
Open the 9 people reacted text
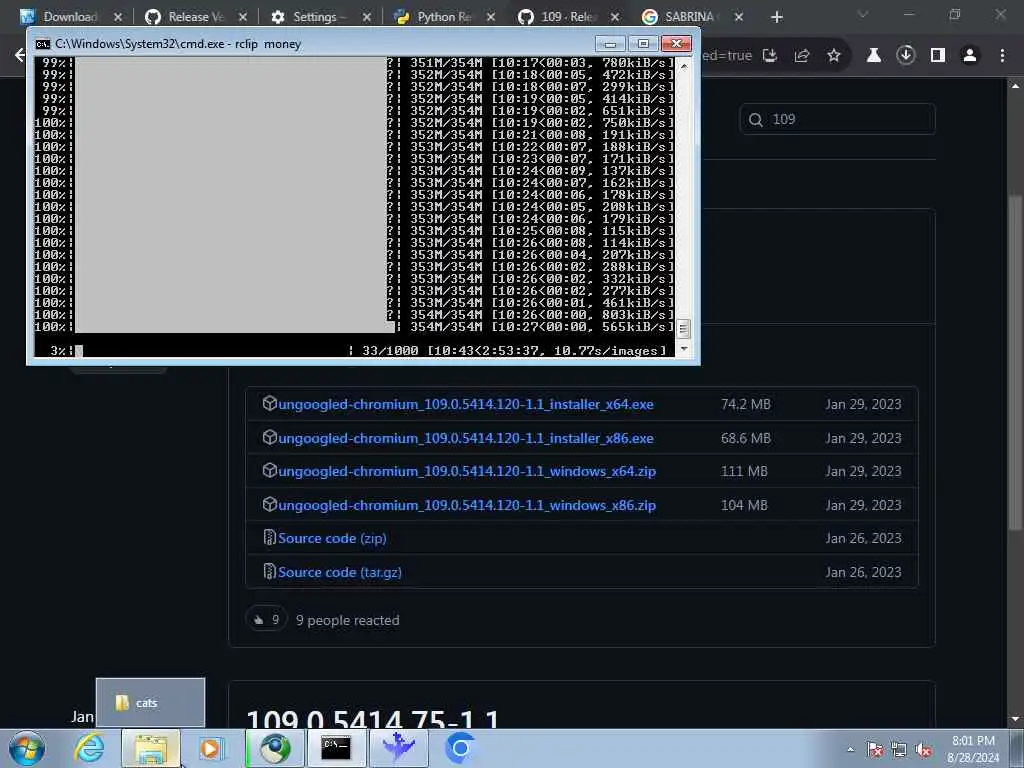click(x=347, y=620)
